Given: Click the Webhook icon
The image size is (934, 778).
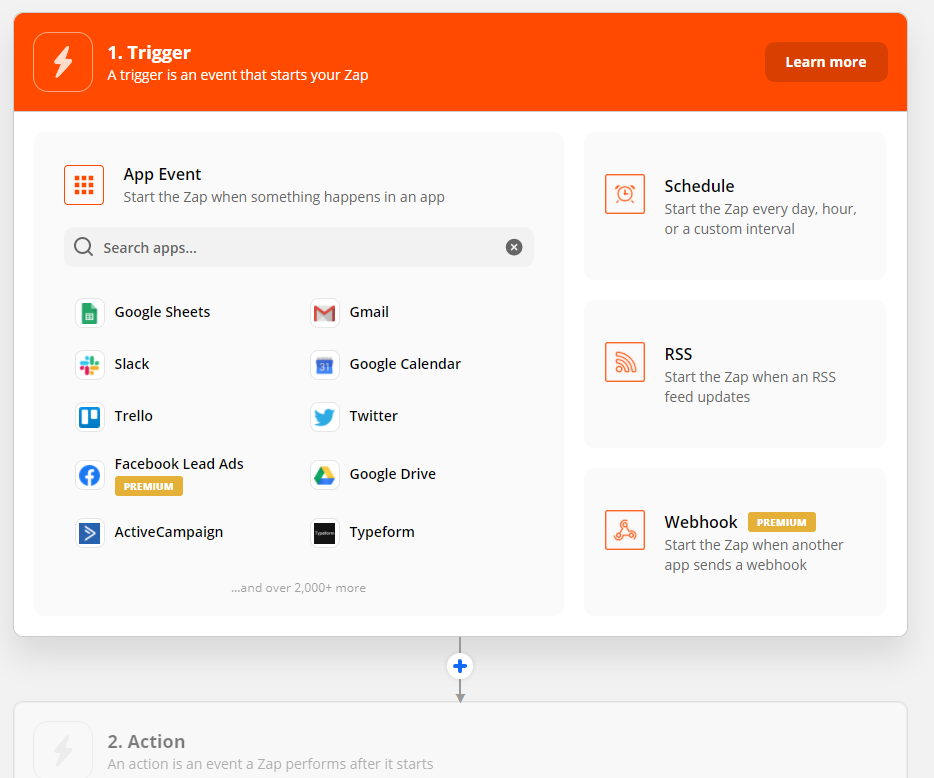Looking at the screenshot, I should (x=625, y=530).
